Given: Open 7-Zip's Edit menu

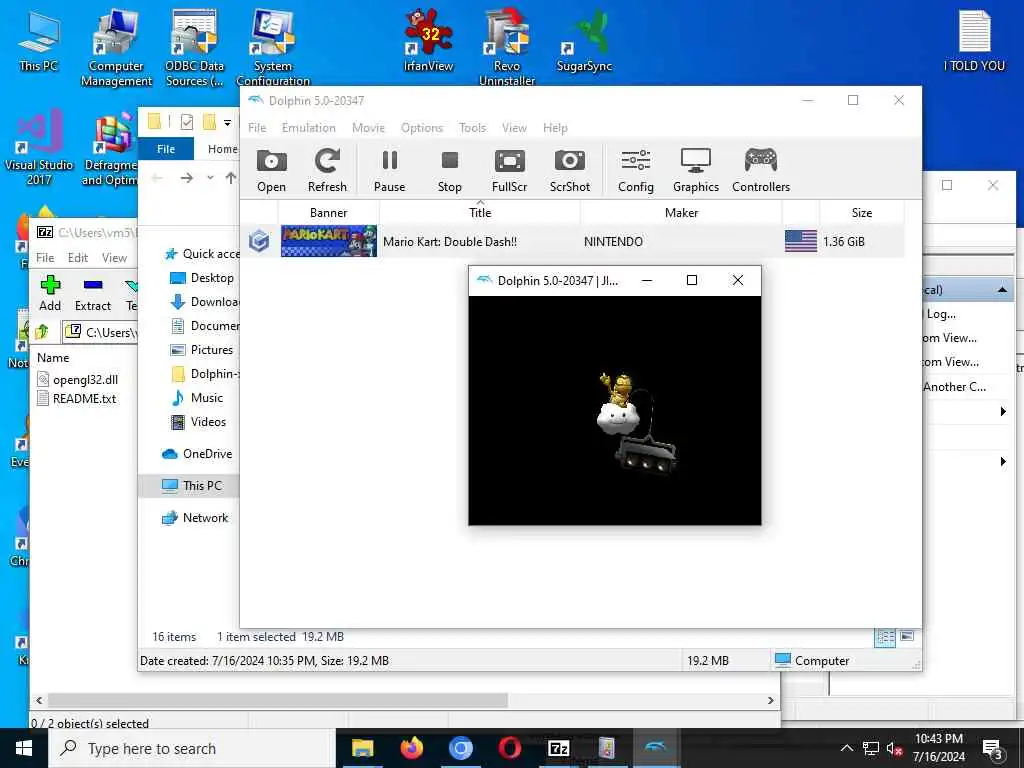Looking at the screenshot, I should pos(78,258).
